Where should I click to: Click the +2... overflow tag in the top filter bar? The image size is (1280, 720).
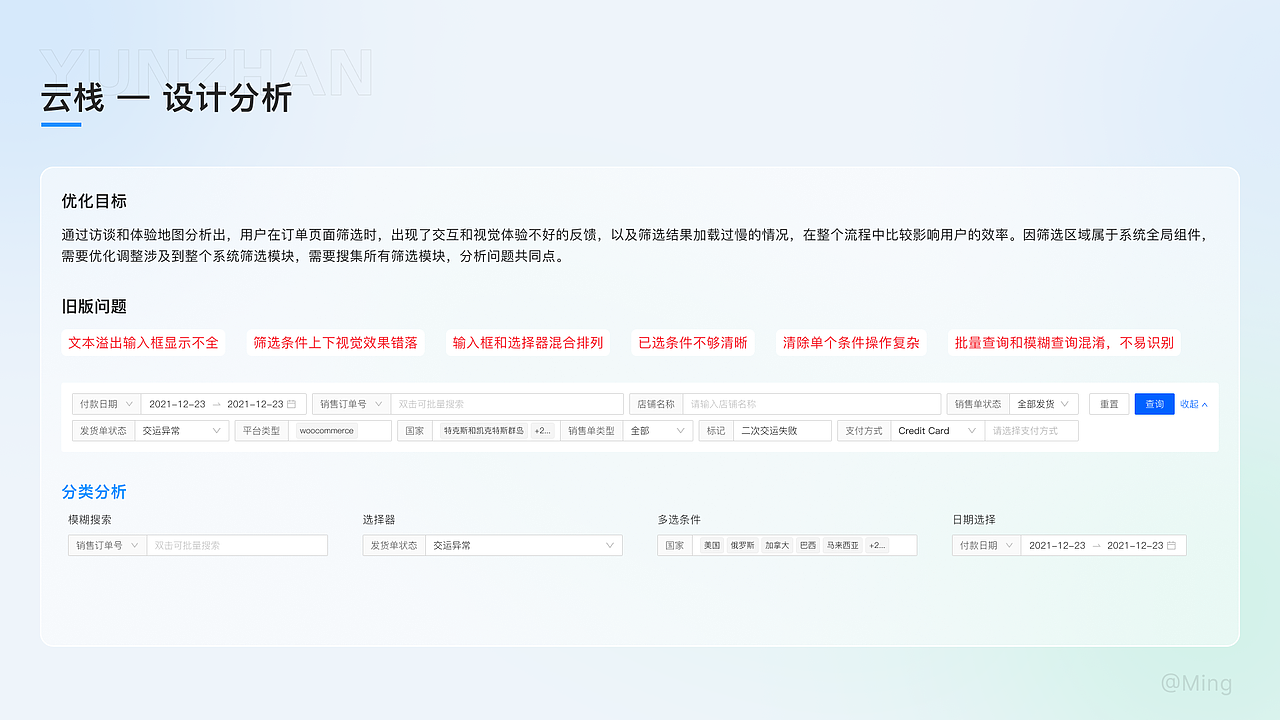[543, 431]
